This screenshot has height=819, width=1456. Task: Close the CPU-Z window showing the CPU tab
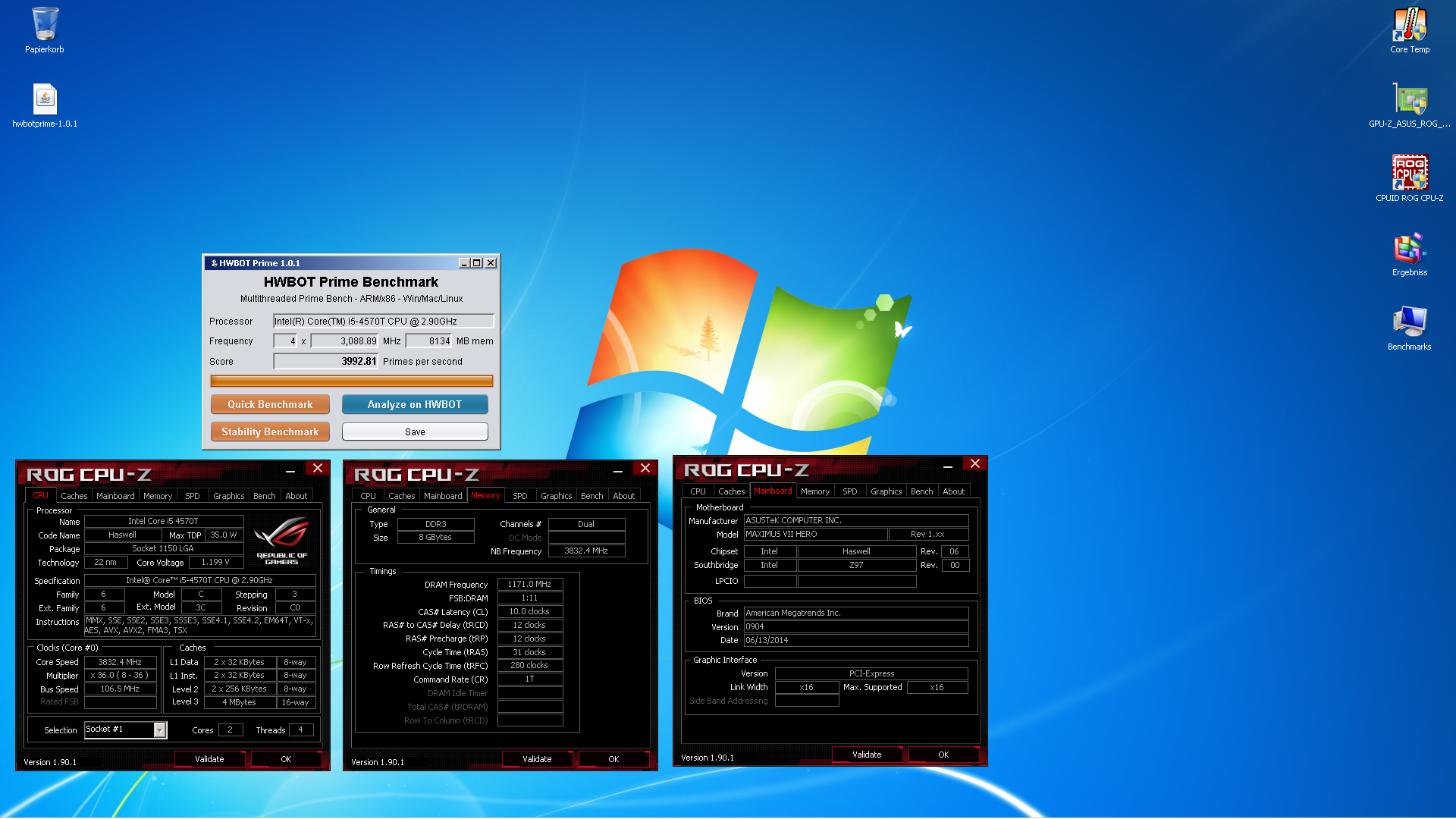(x=318, y=469)
